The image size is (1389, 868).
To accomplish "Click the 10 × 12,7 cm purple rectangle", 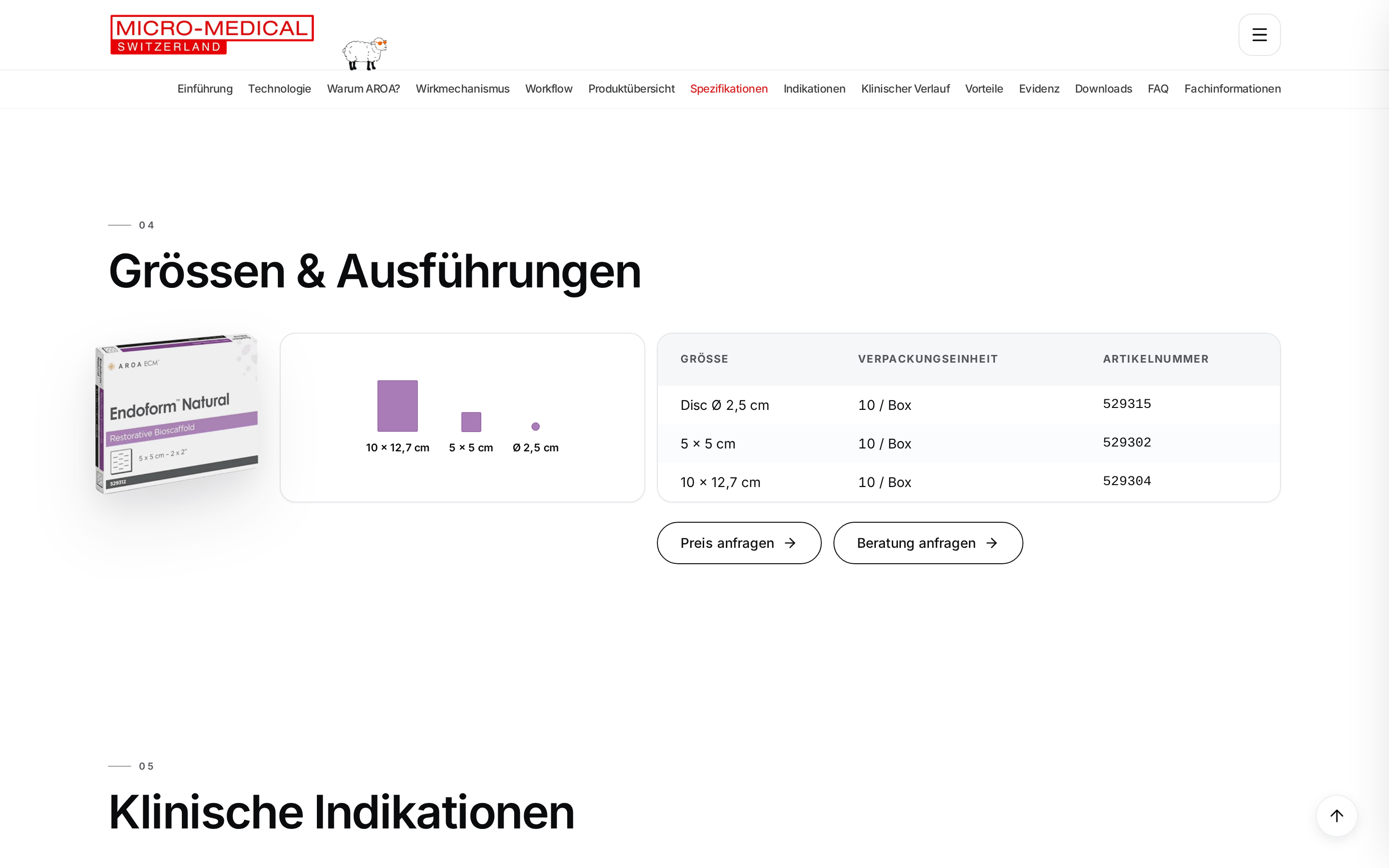I will [x=397, y=406].
